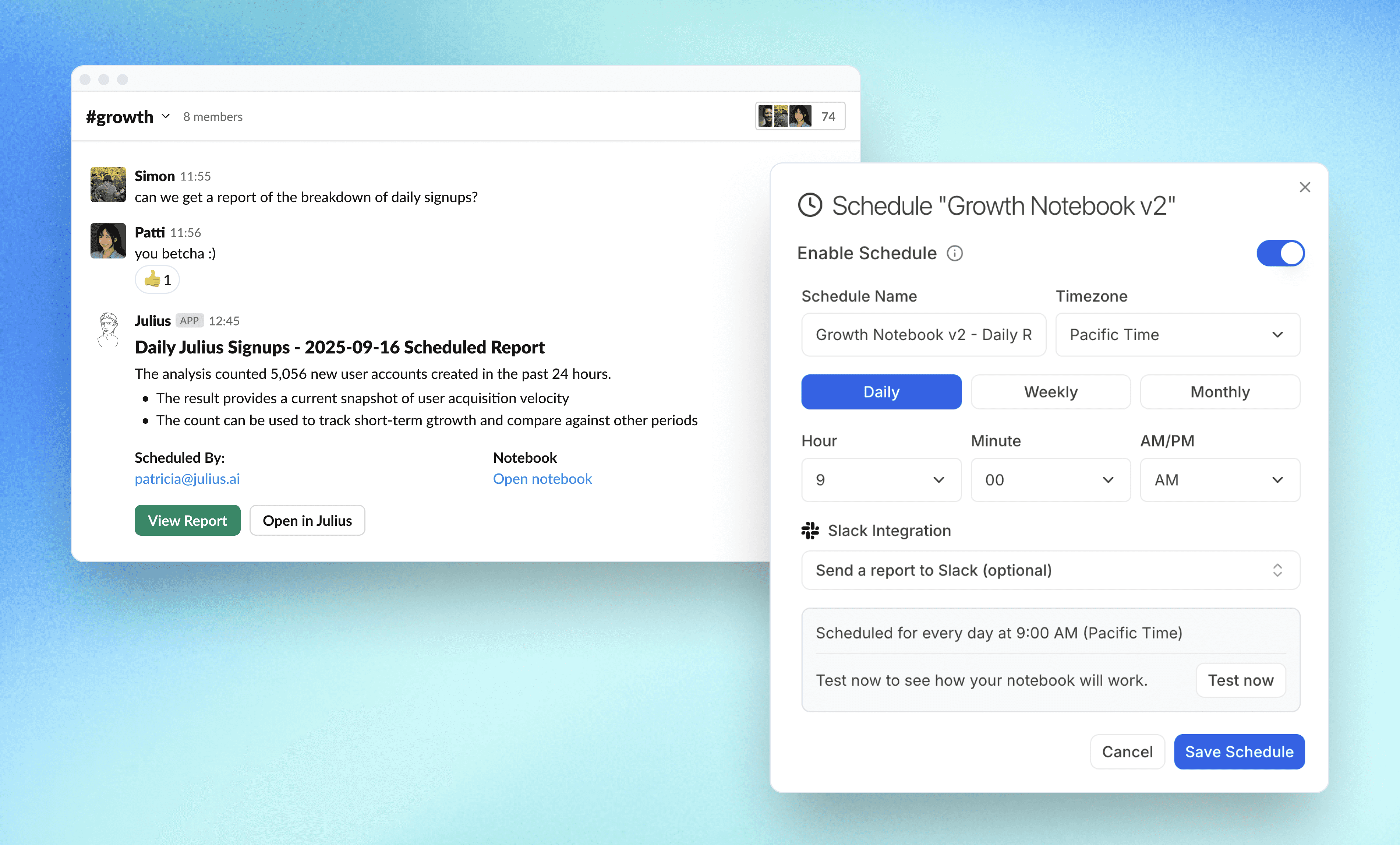Screen dimensions: 1400x845
Task: Click the Simon sender name
Action: 155,176
